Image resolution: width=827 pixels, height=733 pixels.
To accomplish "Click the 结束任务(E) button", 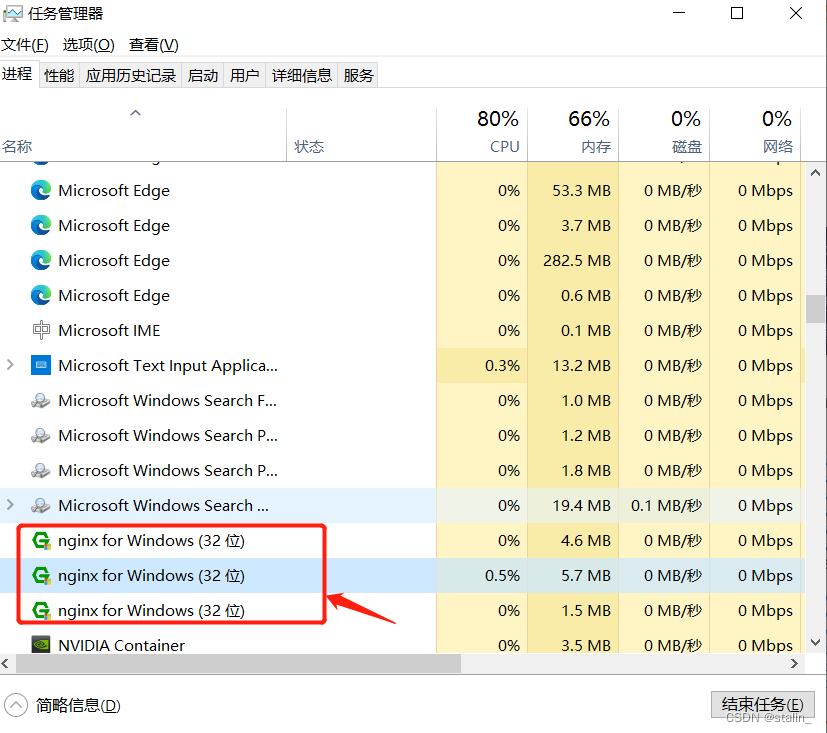I will pyautogui.click(x=763, y=705).
